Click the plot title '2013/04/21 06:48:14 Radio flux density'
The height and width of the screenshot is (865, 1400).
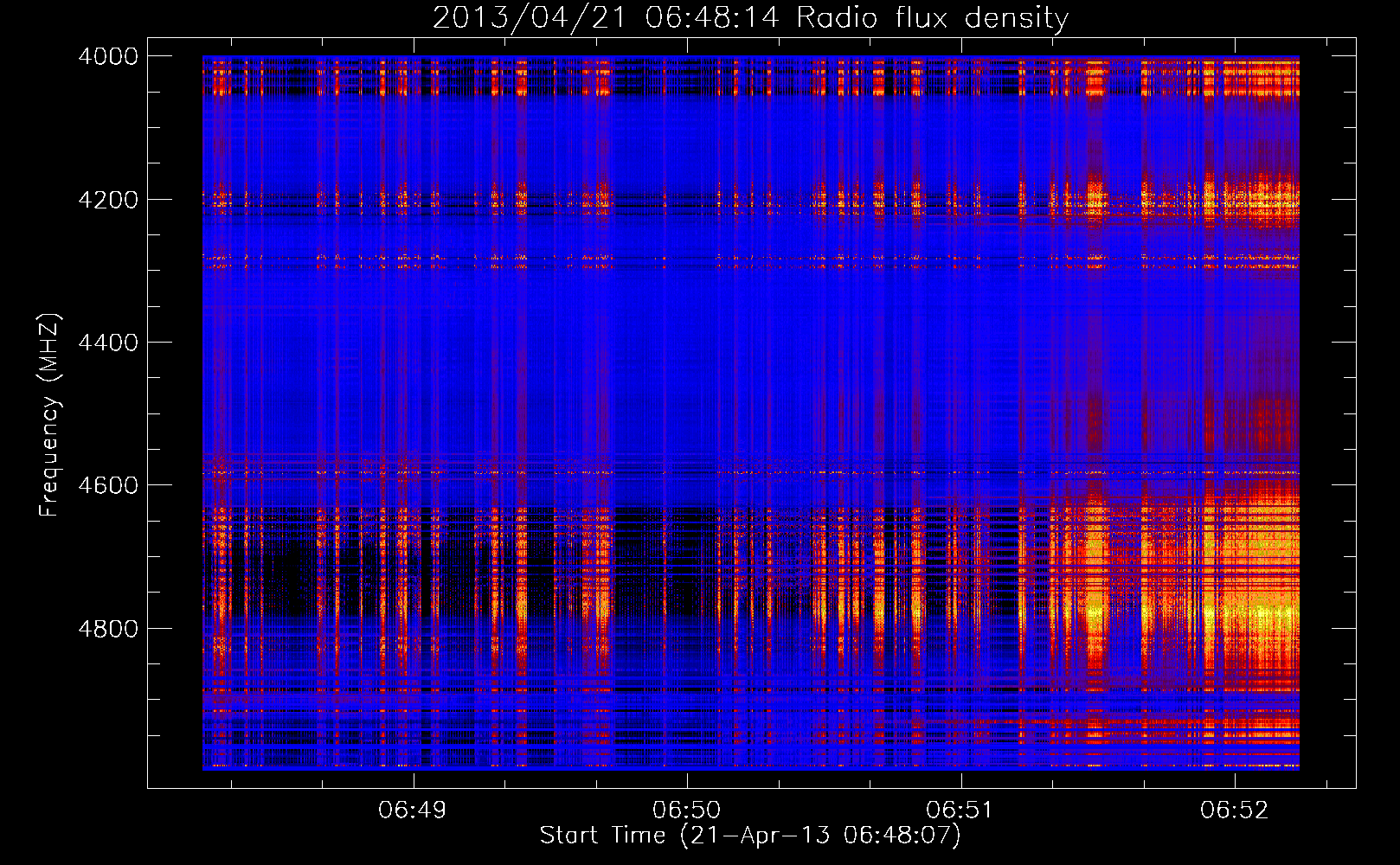pyautogui.click(x=750, y=17)
